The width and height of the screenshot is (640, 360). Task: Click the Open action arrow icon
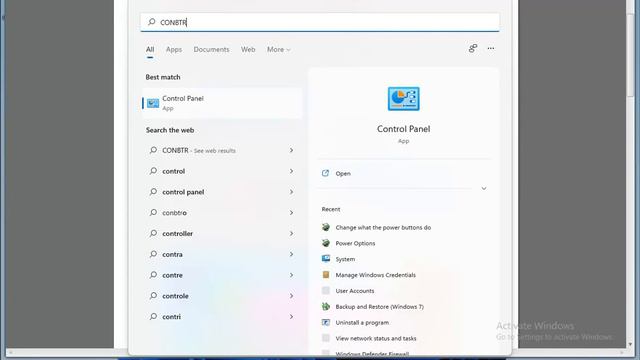(325, 173)
